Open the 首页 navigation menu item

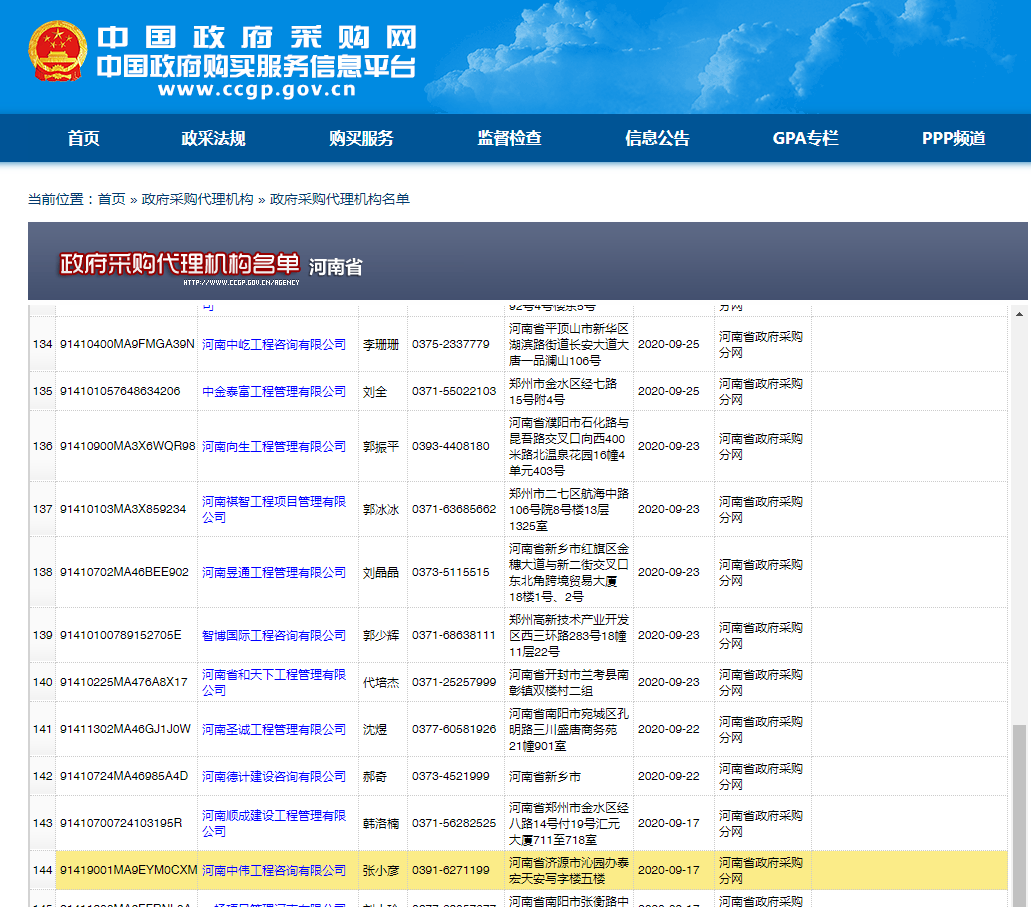84,139
